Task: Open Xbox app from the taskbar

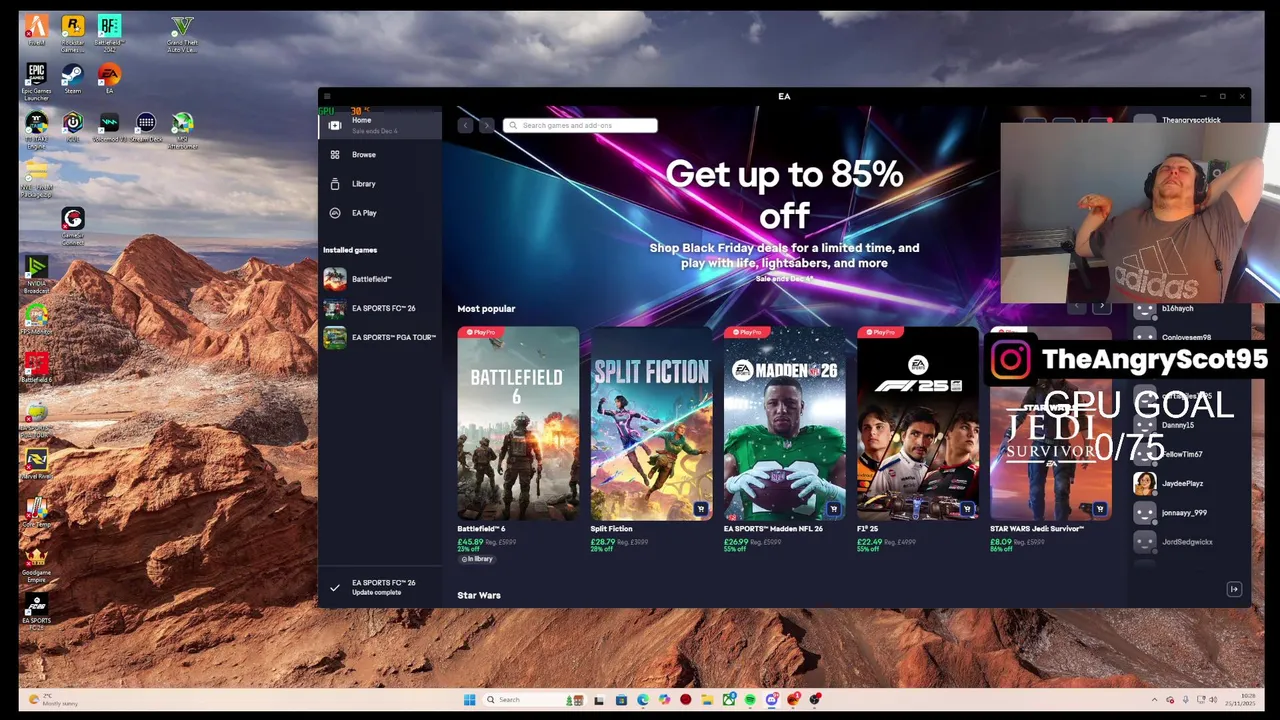Action: click(x=729, y=700)
